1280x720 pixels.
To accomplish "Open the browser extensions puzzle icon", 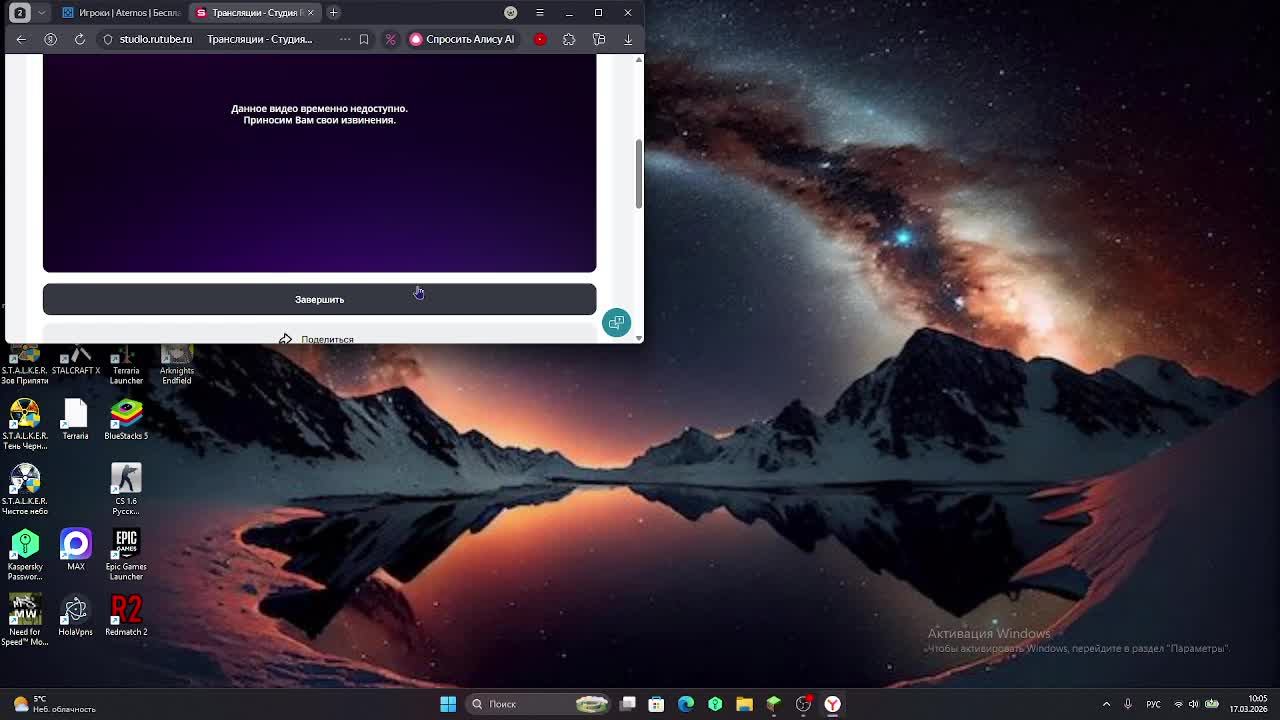I will click(x=569, y=39).
